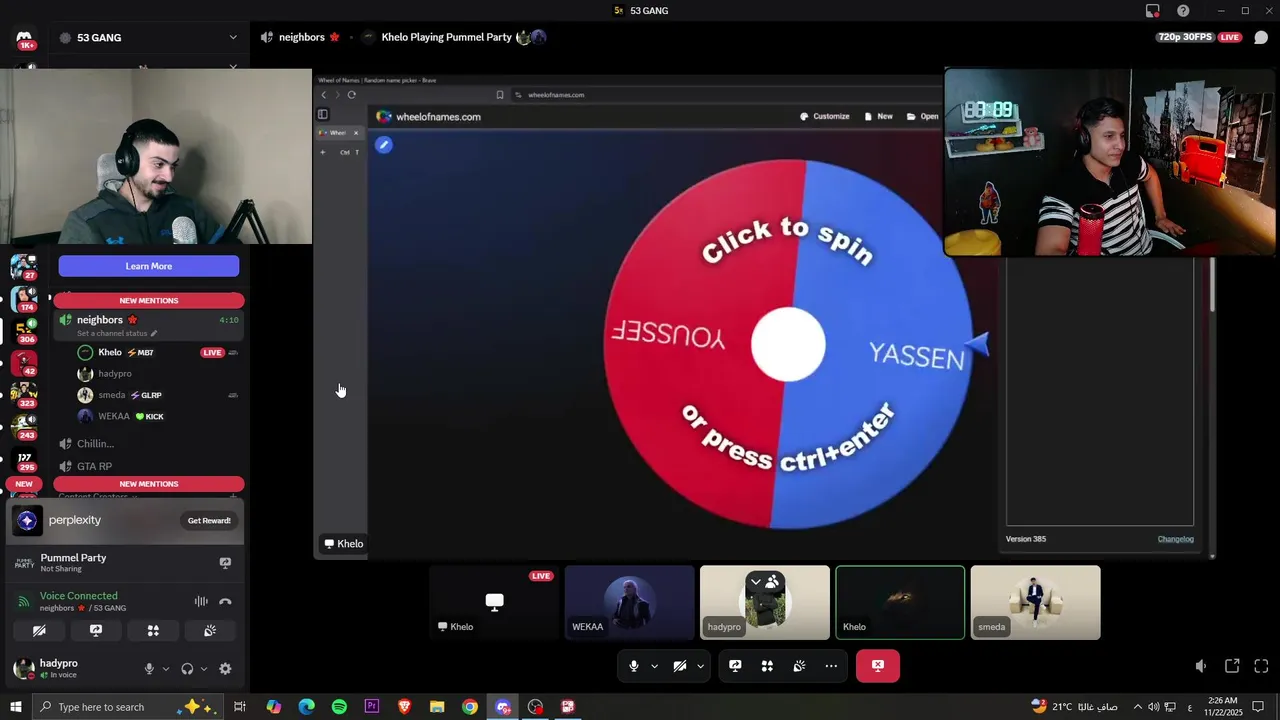Open headphone output options arrow in user panel
Screen dimensions: 1280x720
204,669
